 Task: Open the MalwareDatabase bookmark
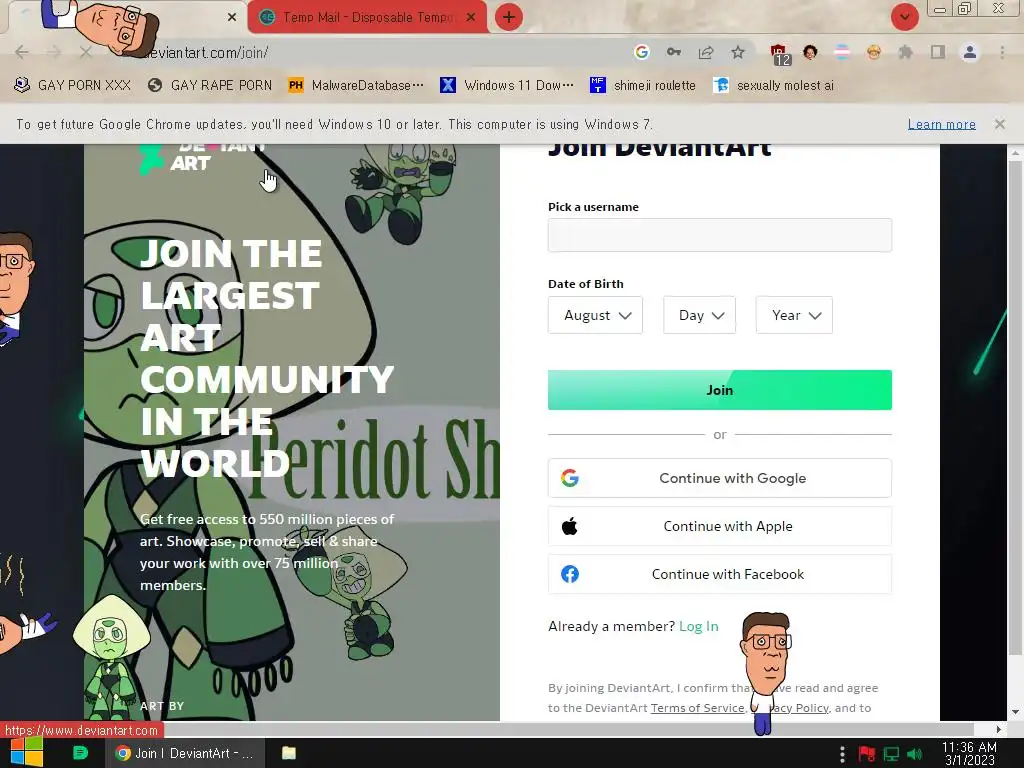(x=356, y=85)
